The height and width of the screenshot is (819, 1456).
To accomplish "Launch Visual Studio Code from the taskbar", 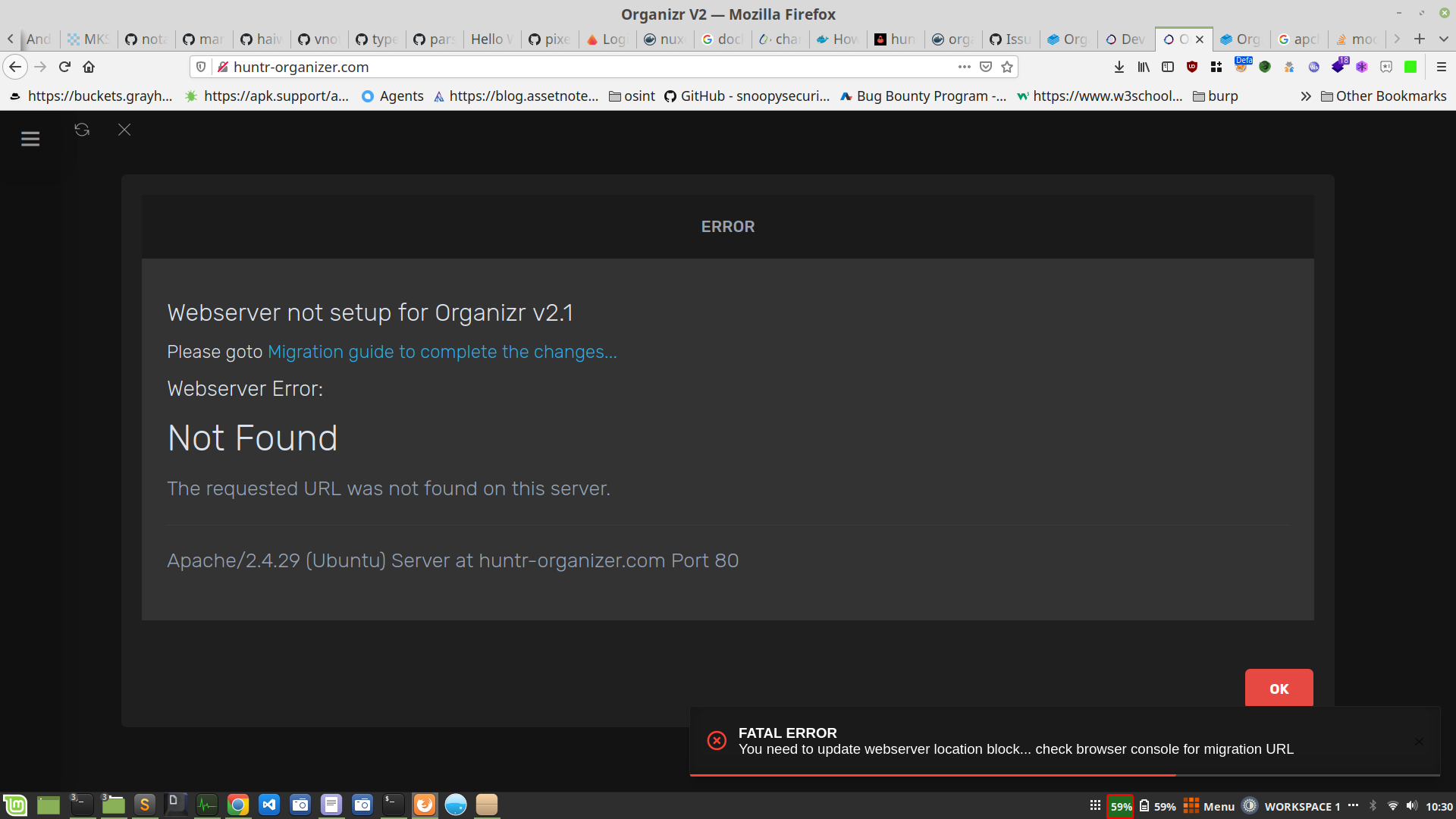I will (269, 805).
